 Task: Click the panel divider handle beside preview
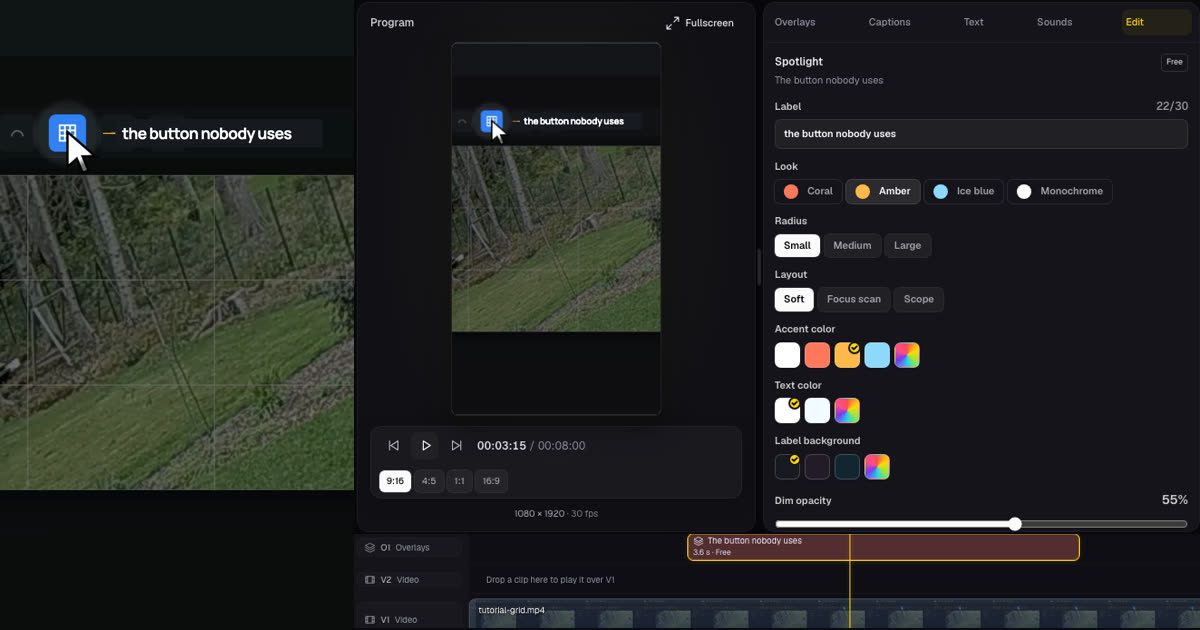point(759,267)
